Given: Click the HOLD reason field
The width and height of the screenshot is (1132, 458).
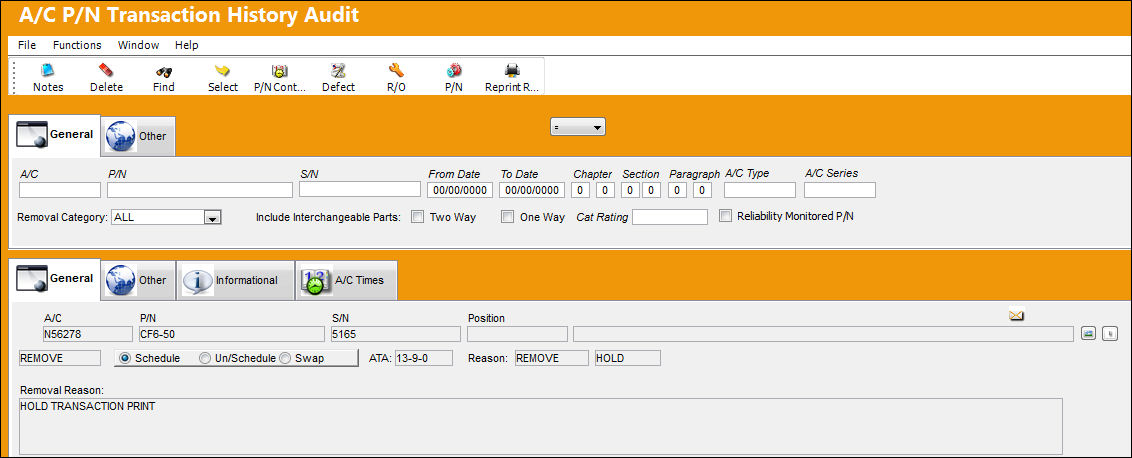Looking at the screenshot, I should click(627, 358).
